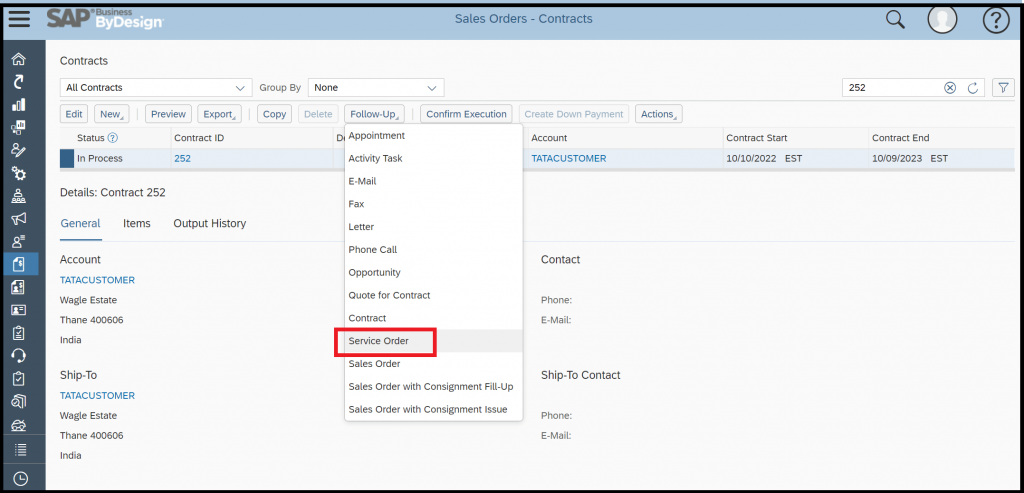This screenshot has width=1024, height=493.
Task: Sort by Contract ID column header
Action: tap(199, 138)
